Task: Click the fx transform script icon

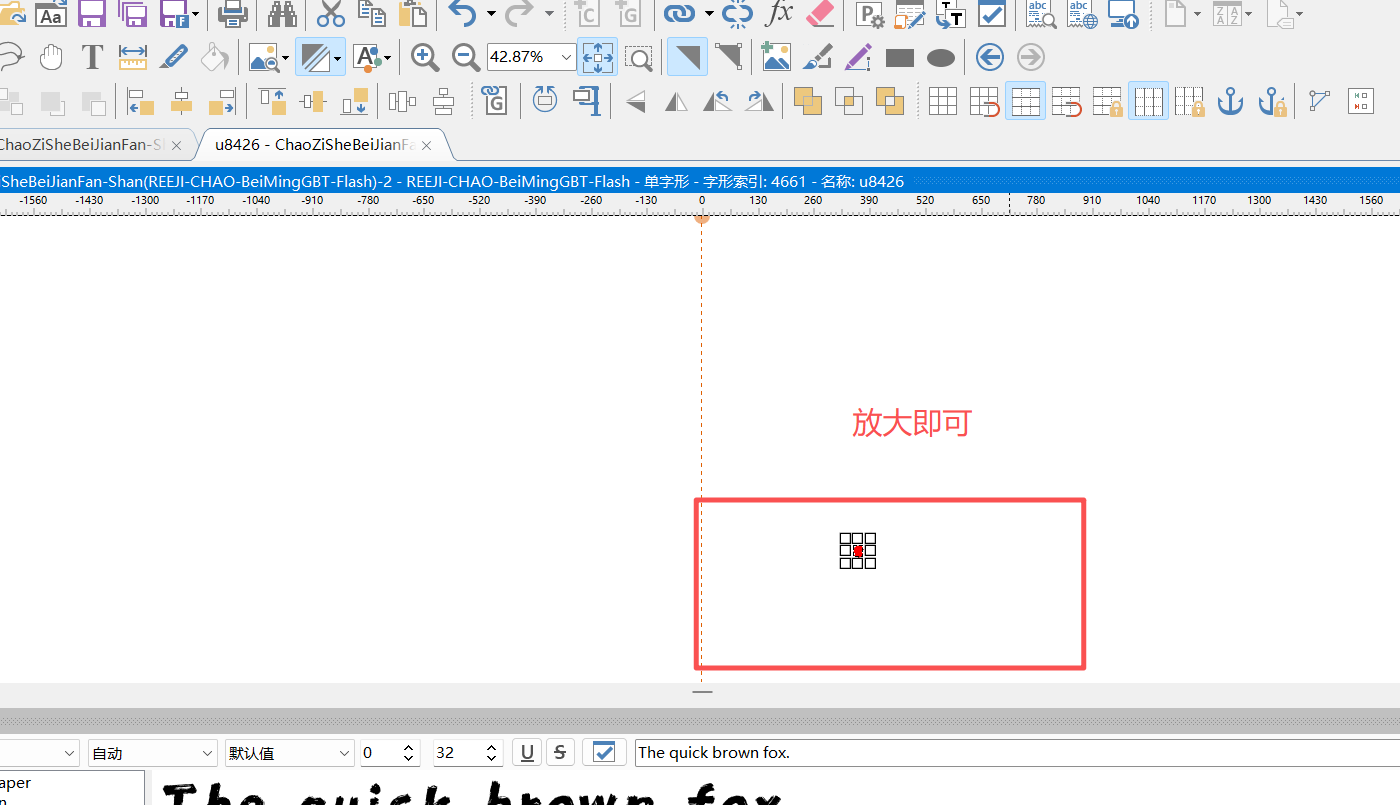Action: coord(779,14)
